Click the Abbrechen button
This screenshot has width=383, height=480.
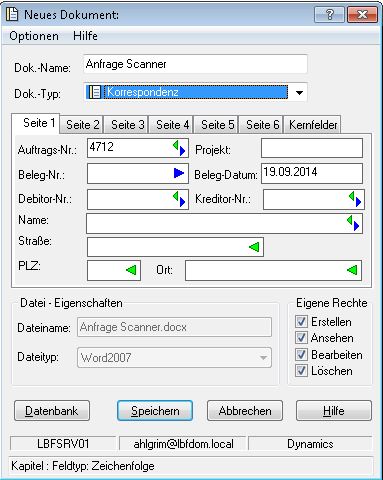pos(245,411)
